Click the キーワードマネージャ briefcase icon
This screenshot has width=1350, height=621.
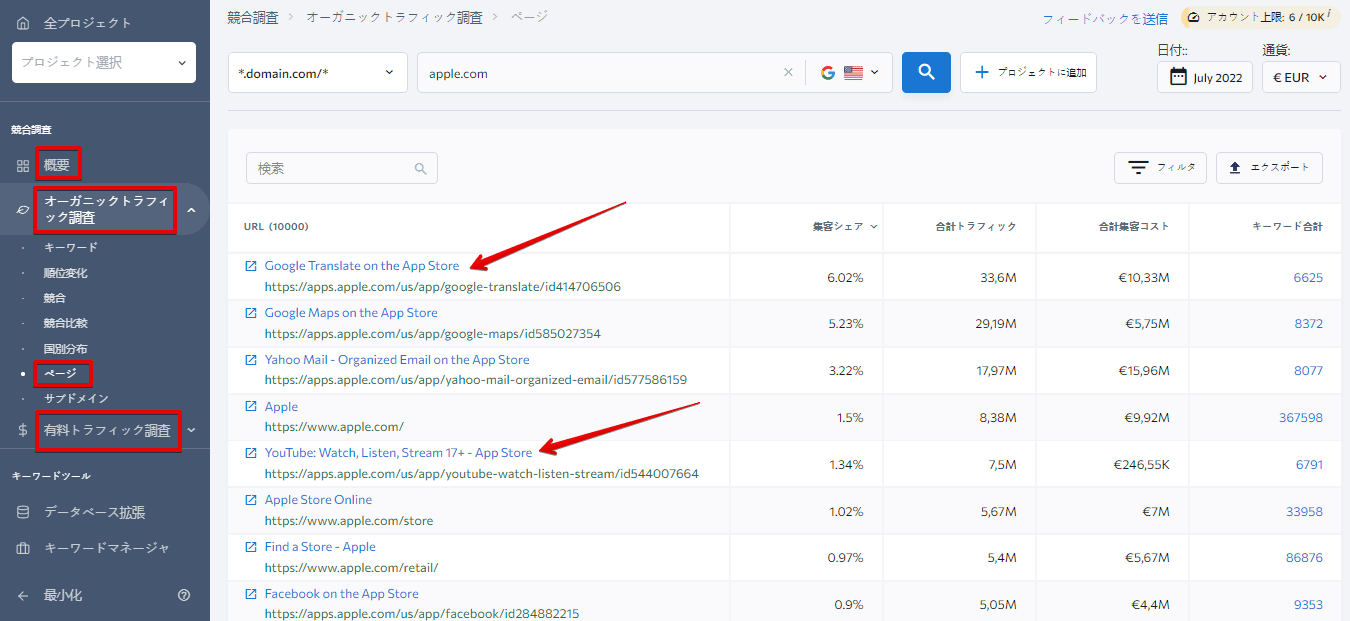click(x=23, y=548)
